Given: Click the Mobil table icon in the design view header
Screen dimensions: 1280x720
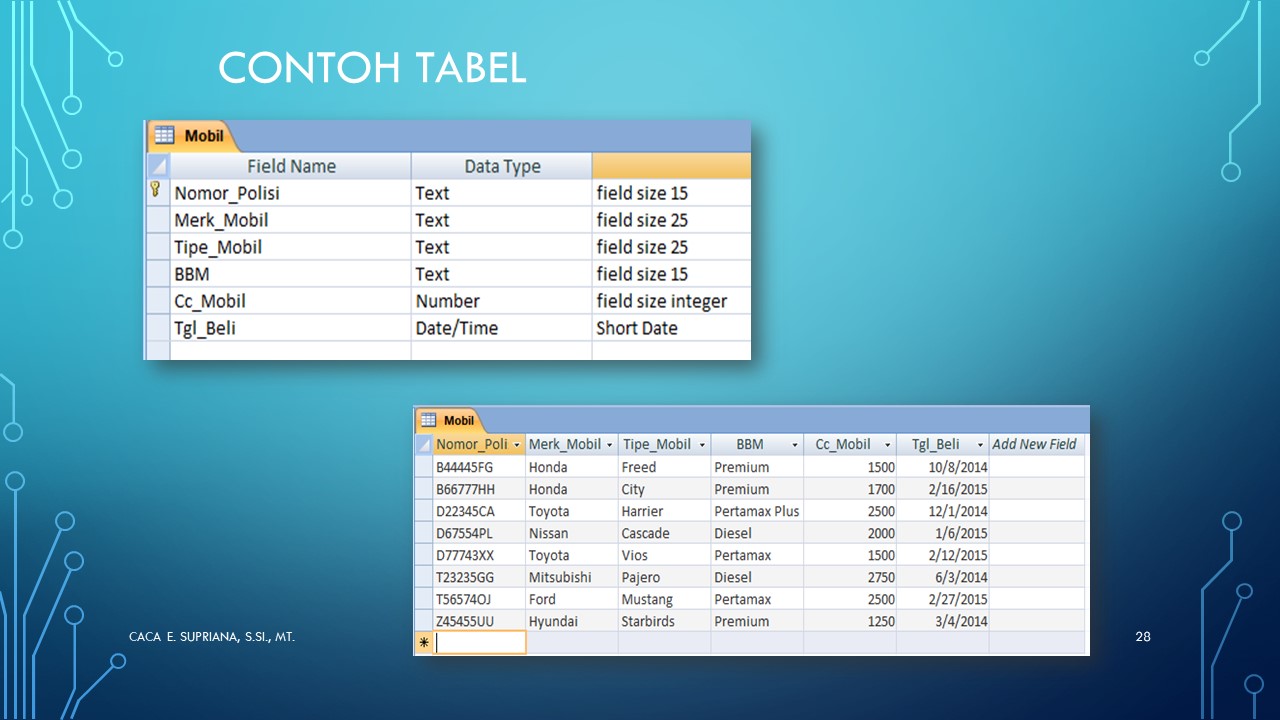Looking at the screenshot, I should [x=162, y=134].
